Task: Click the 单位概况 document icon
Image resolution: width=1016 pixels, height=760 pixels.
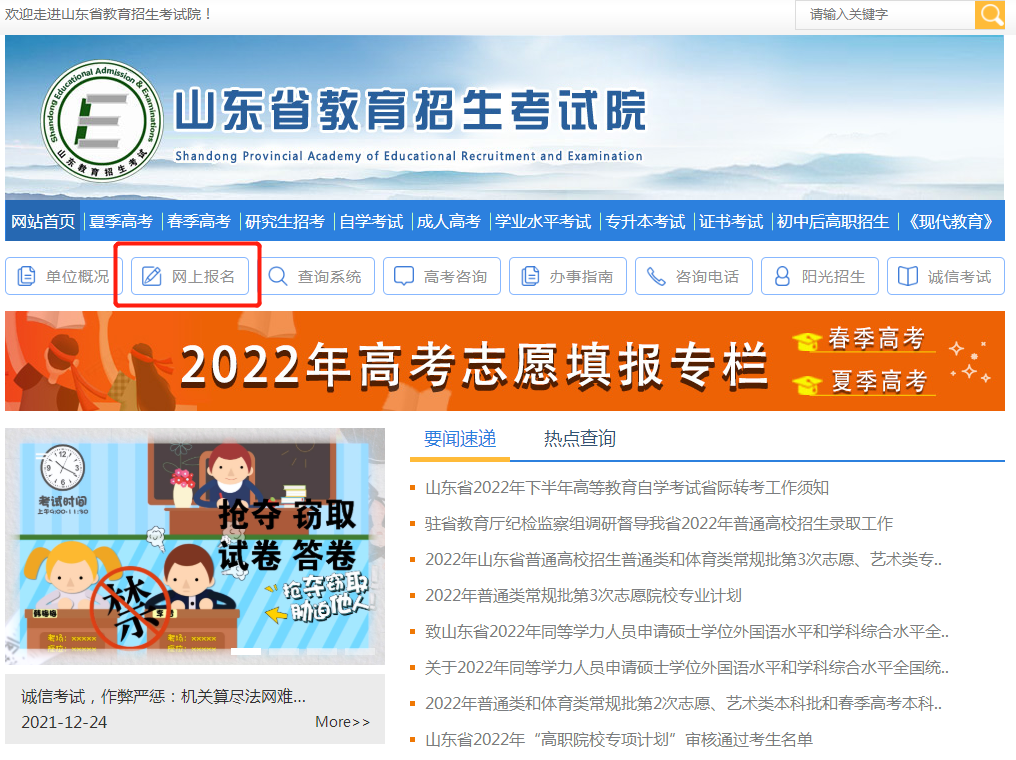Action: [x=24, y=276]
